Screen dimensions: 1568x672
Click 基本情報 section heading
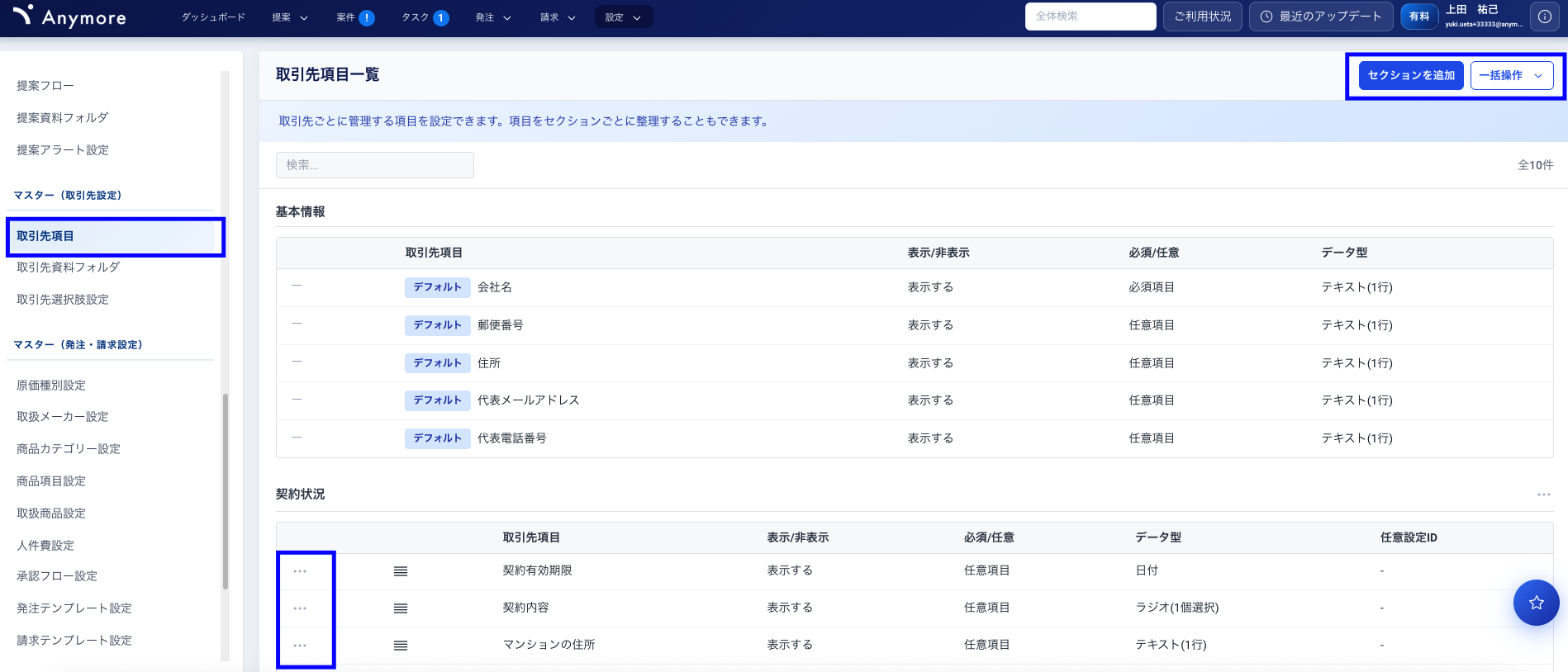coord(300,212)
